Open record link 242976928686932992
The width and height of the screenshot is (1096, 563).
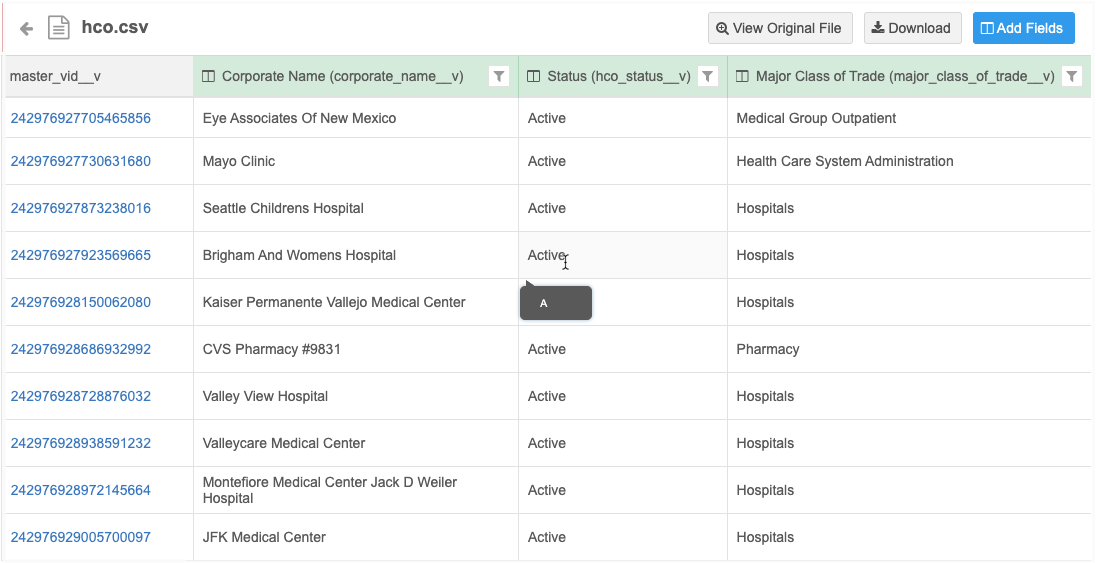point(81,349)
